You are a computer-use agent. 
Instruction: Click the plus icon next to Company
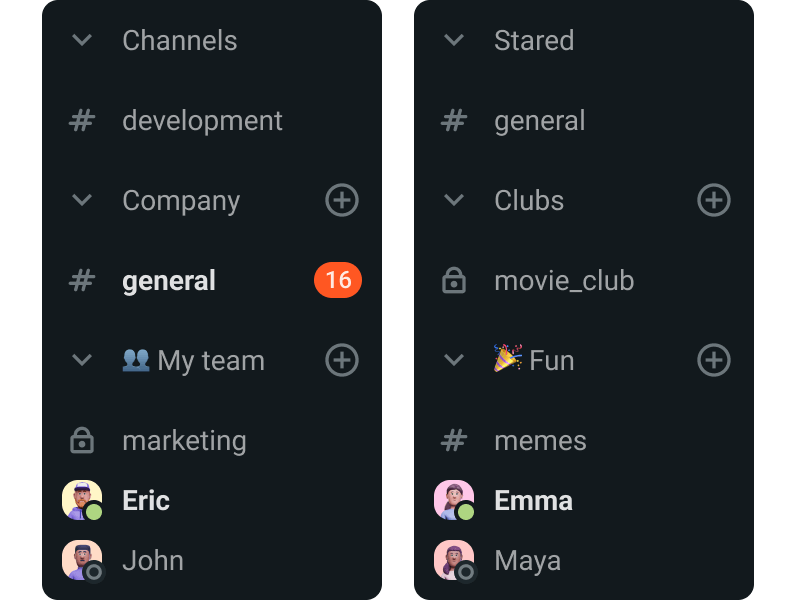tap(342, 200)
